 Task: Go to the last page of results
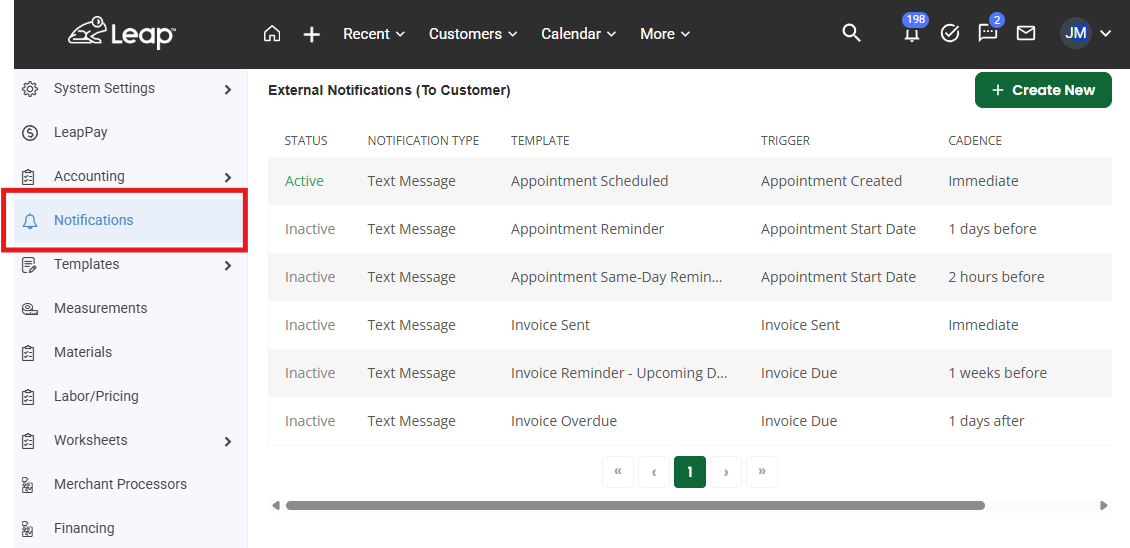[762, 472]
